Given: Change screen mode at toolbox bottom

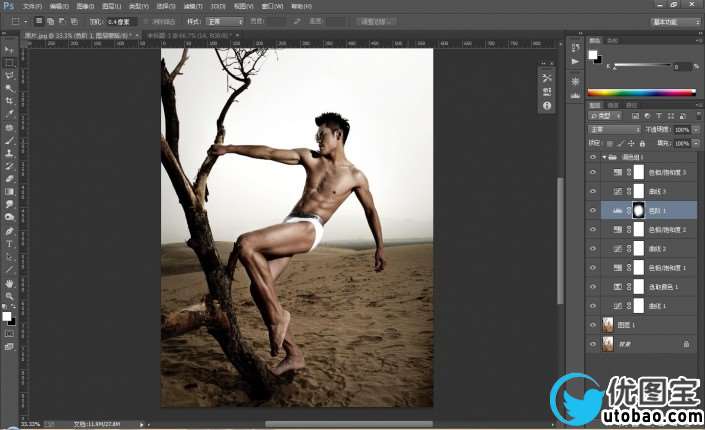Looking at the screenshot, I should click(9, 347).
